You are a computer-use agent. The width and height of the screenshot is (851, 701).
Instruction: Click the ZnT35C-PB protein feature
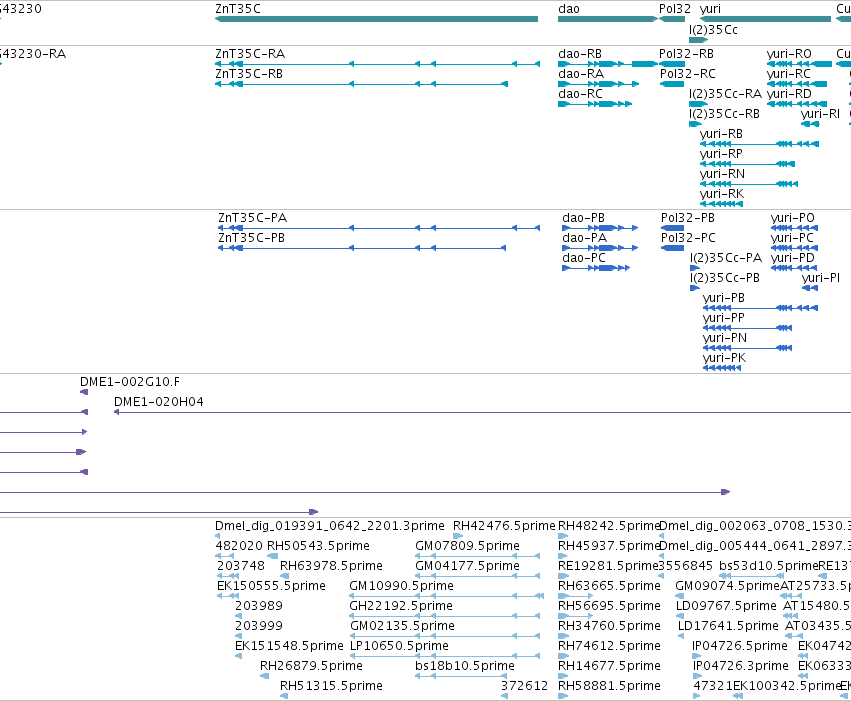click(x=362, y=248)
